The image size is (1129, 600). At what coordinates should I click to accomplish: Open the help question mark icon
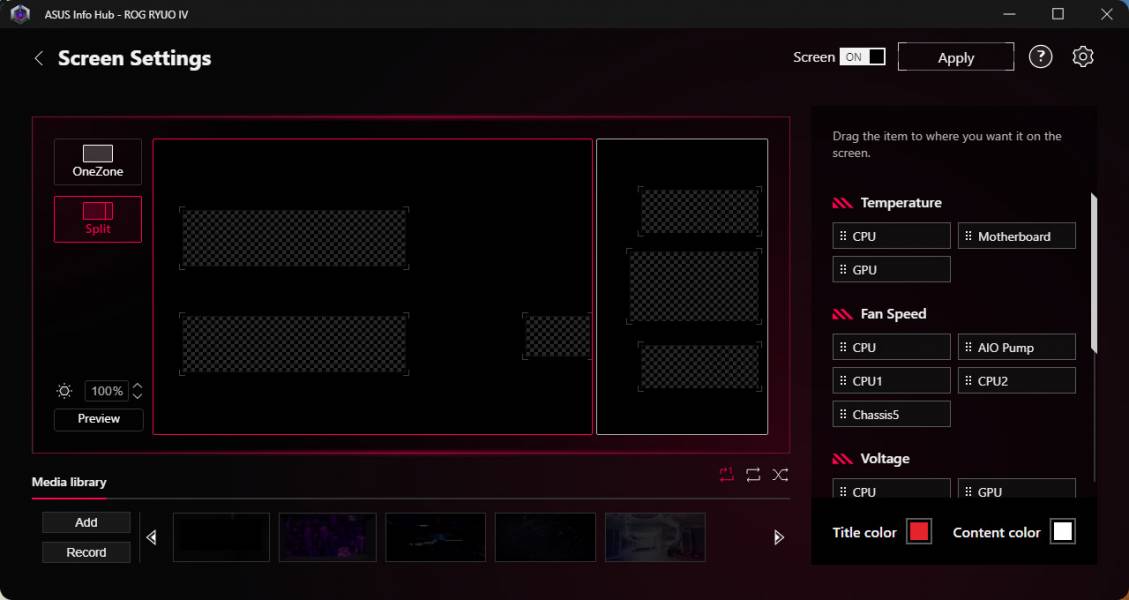pos(1040,57)
